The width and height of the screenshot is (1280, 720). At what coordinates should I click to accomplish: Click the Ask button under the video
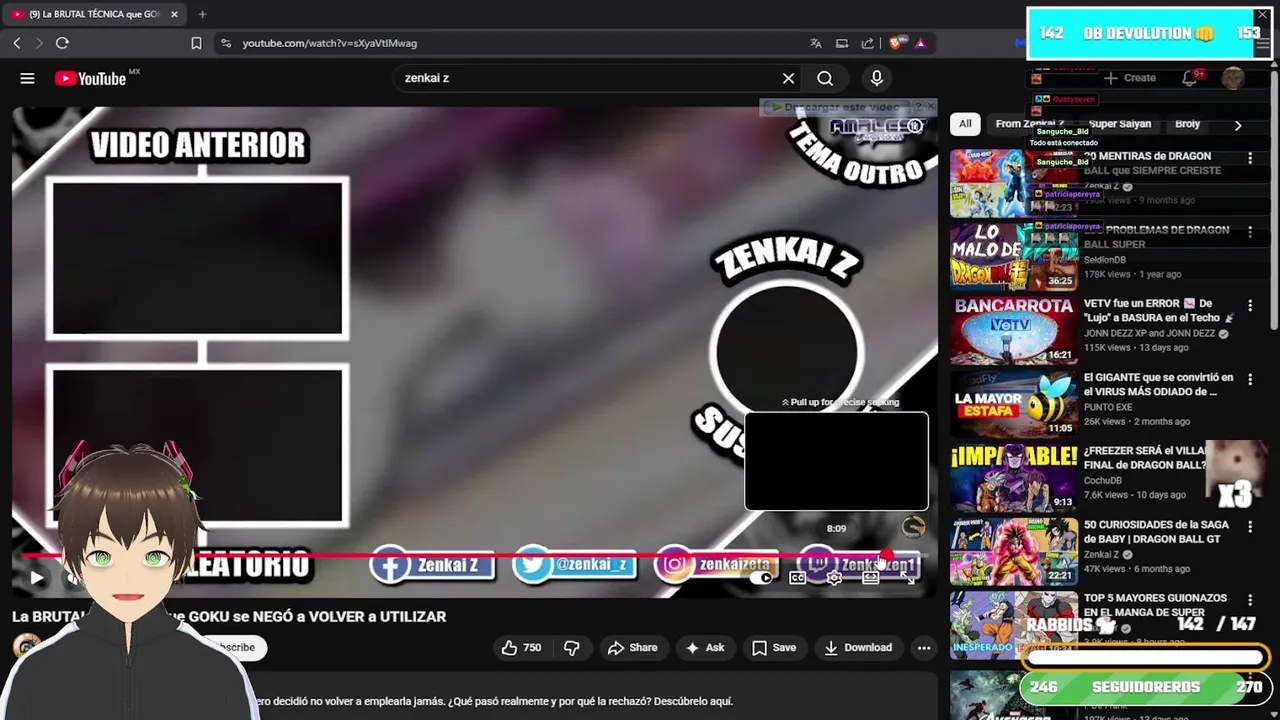pyautogui.click(x=704, y=648)
